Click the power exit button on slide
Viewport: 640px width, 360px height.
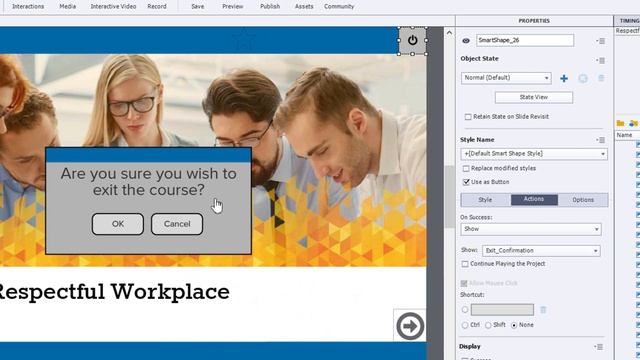point(413,40)
